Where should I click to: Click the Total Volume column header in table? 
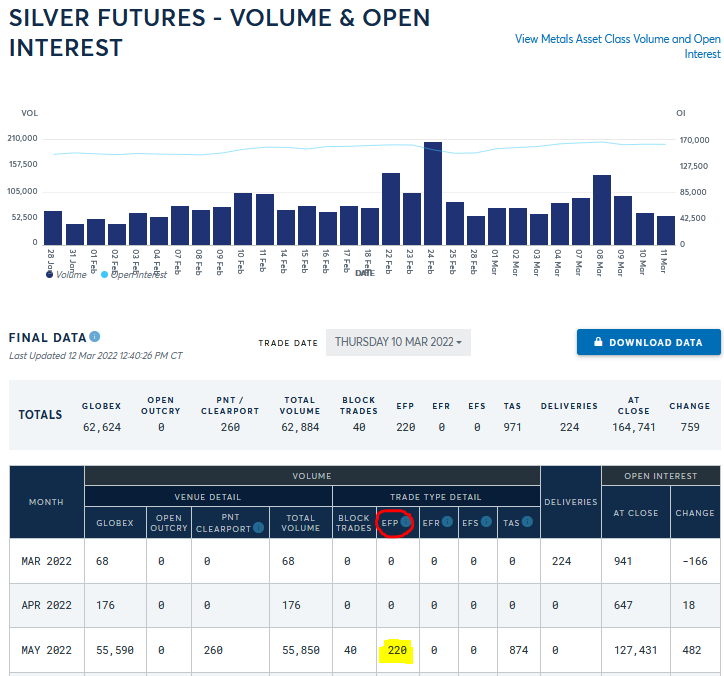(301, 523)
